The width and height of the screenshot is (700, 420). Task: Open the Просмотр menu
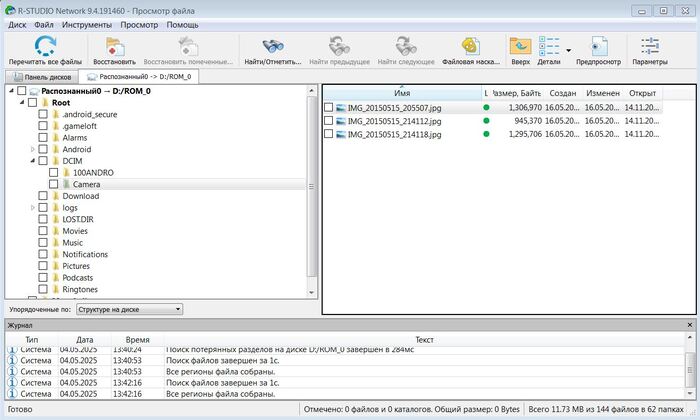pos(139,25)
